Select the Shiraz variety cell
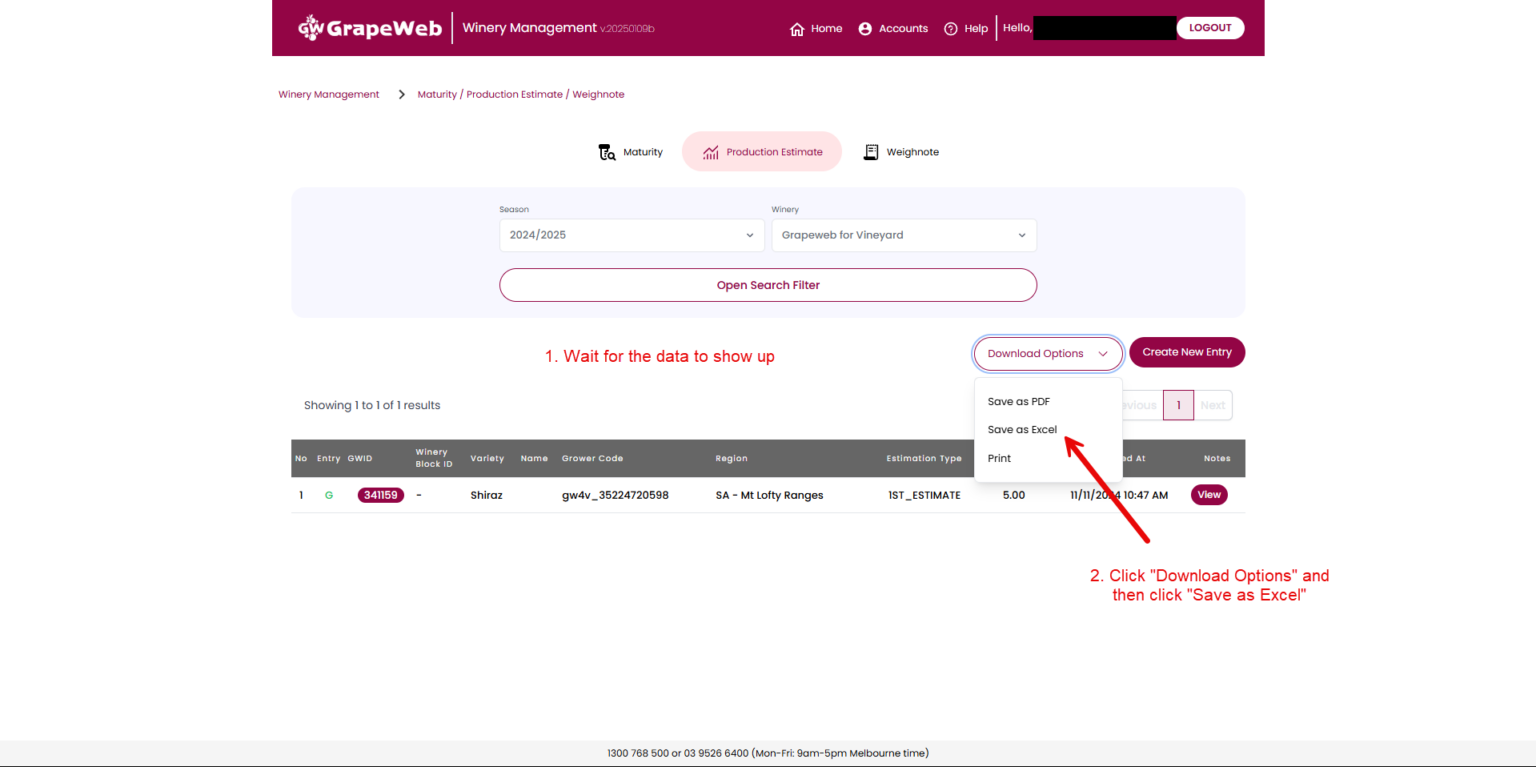Image resolution: width=1536 pixels, height=767 pixels. (x=486, y=495)
